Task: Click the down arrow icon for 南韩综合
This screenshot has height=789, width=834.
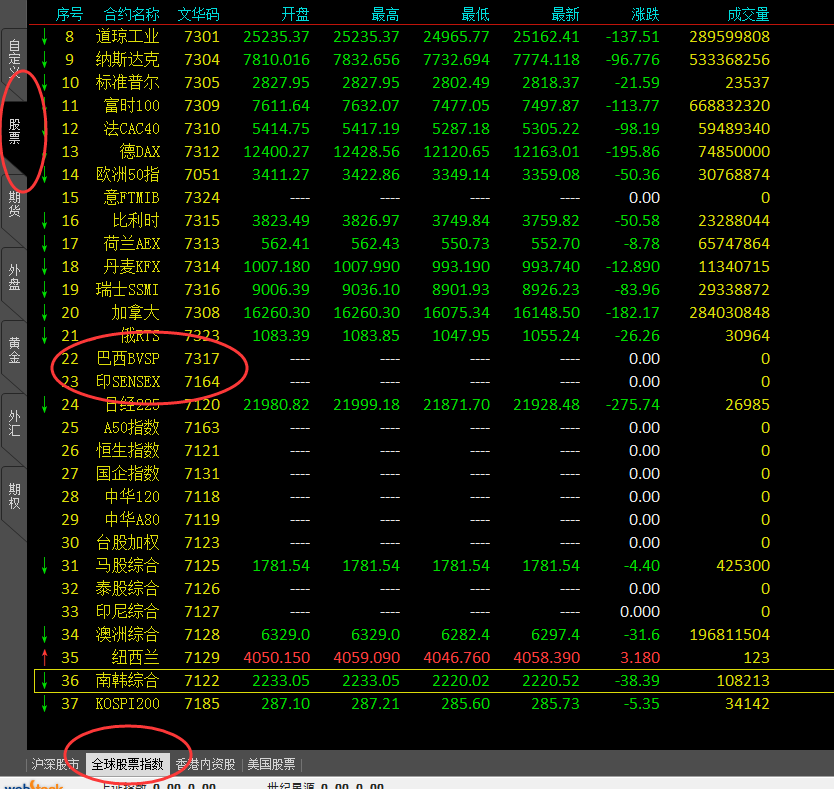Action: tap(44, 681)
